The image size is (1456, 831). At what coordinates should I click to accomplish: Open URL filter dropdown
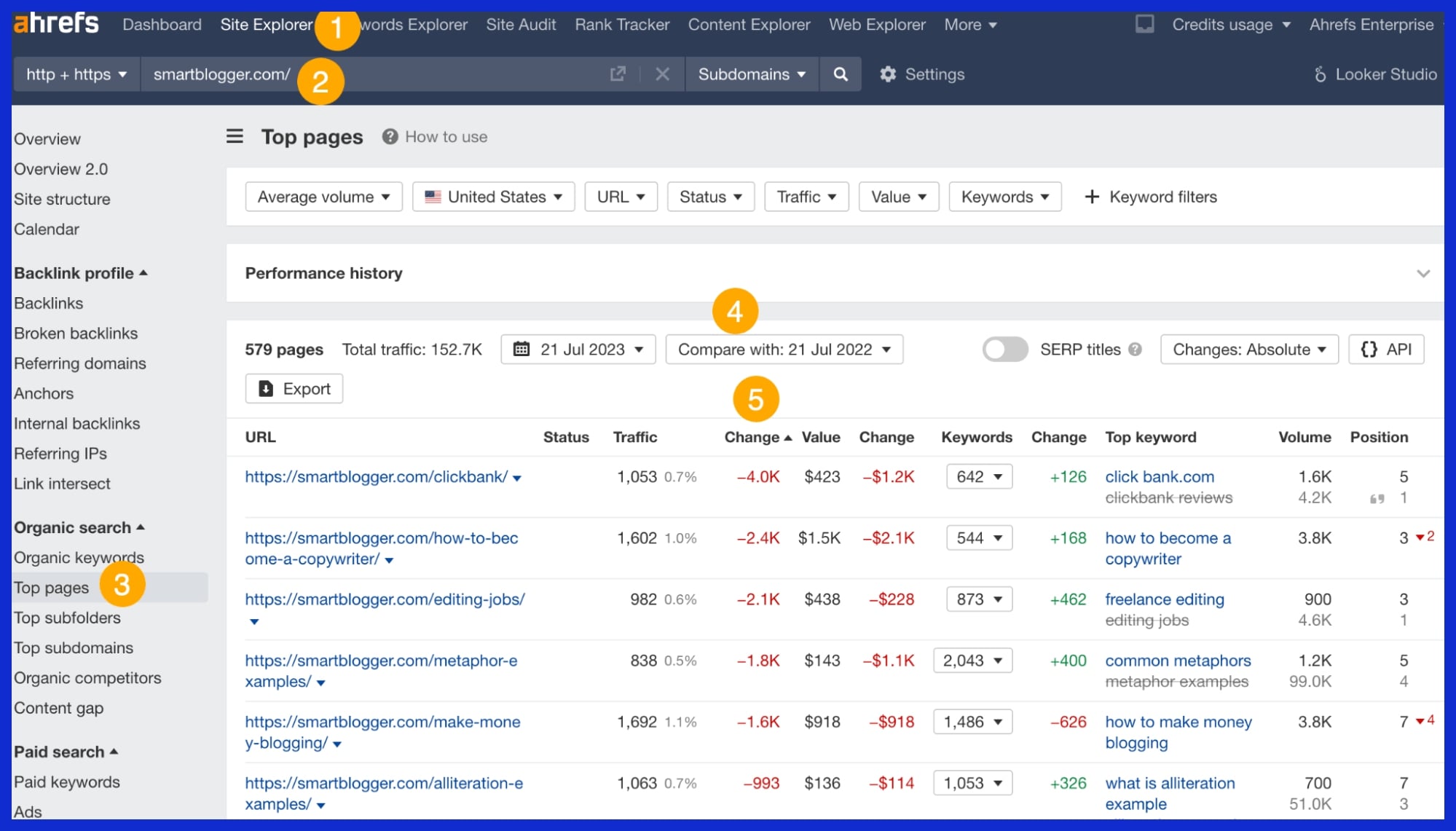(621, 197)
